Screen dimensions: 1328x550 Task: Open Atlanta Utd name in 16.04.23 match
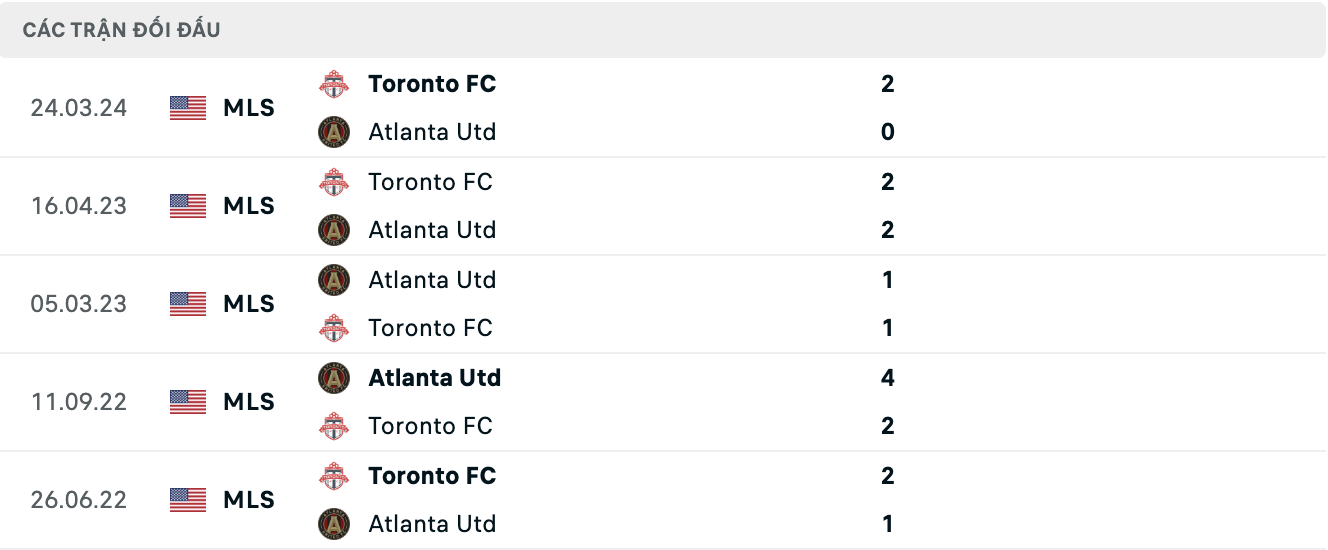(432, 230)
